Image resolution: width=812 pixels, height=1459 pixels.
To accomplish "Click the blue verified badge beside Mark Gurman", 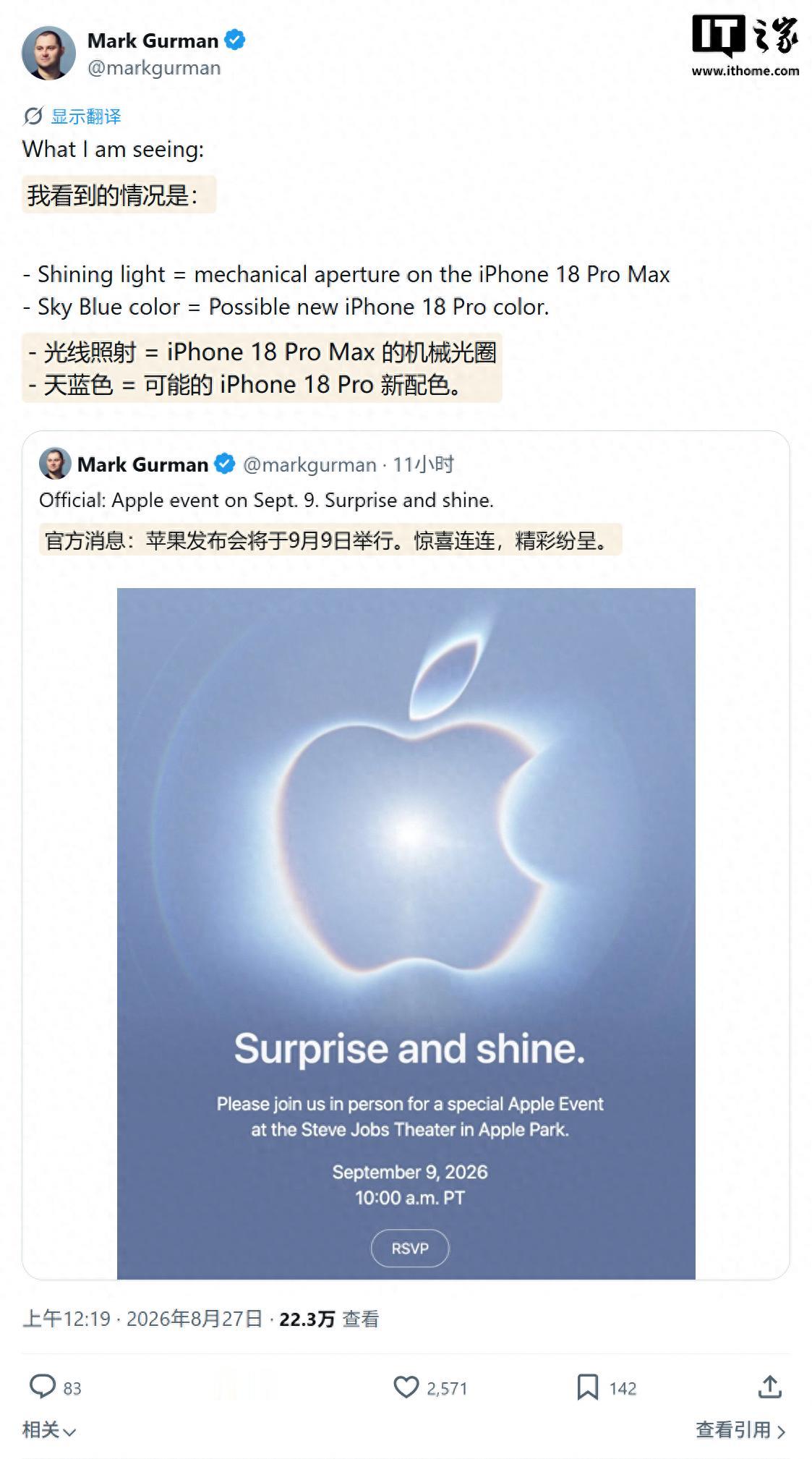I will [x=235, y=40].
